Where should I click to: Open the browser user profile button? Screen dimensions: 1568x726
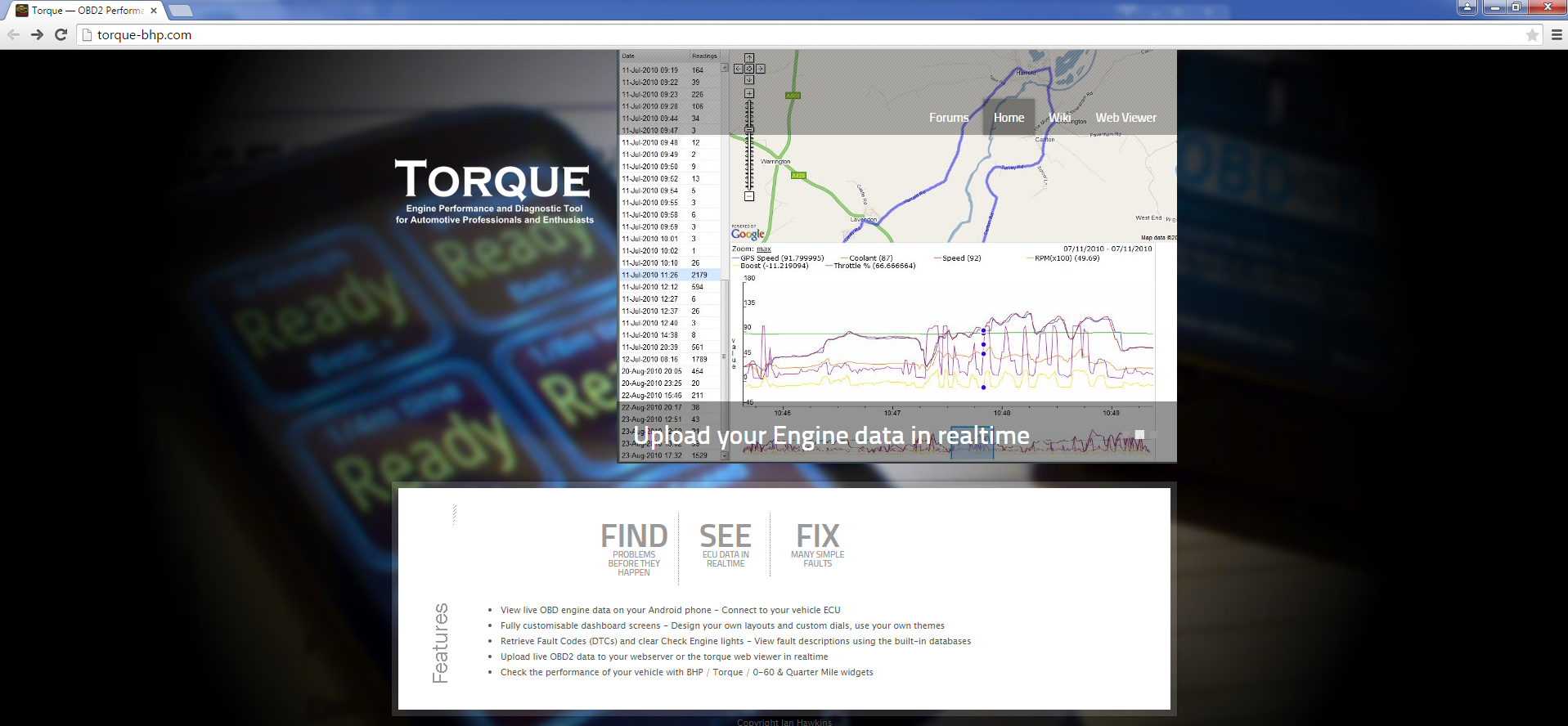1467,7
